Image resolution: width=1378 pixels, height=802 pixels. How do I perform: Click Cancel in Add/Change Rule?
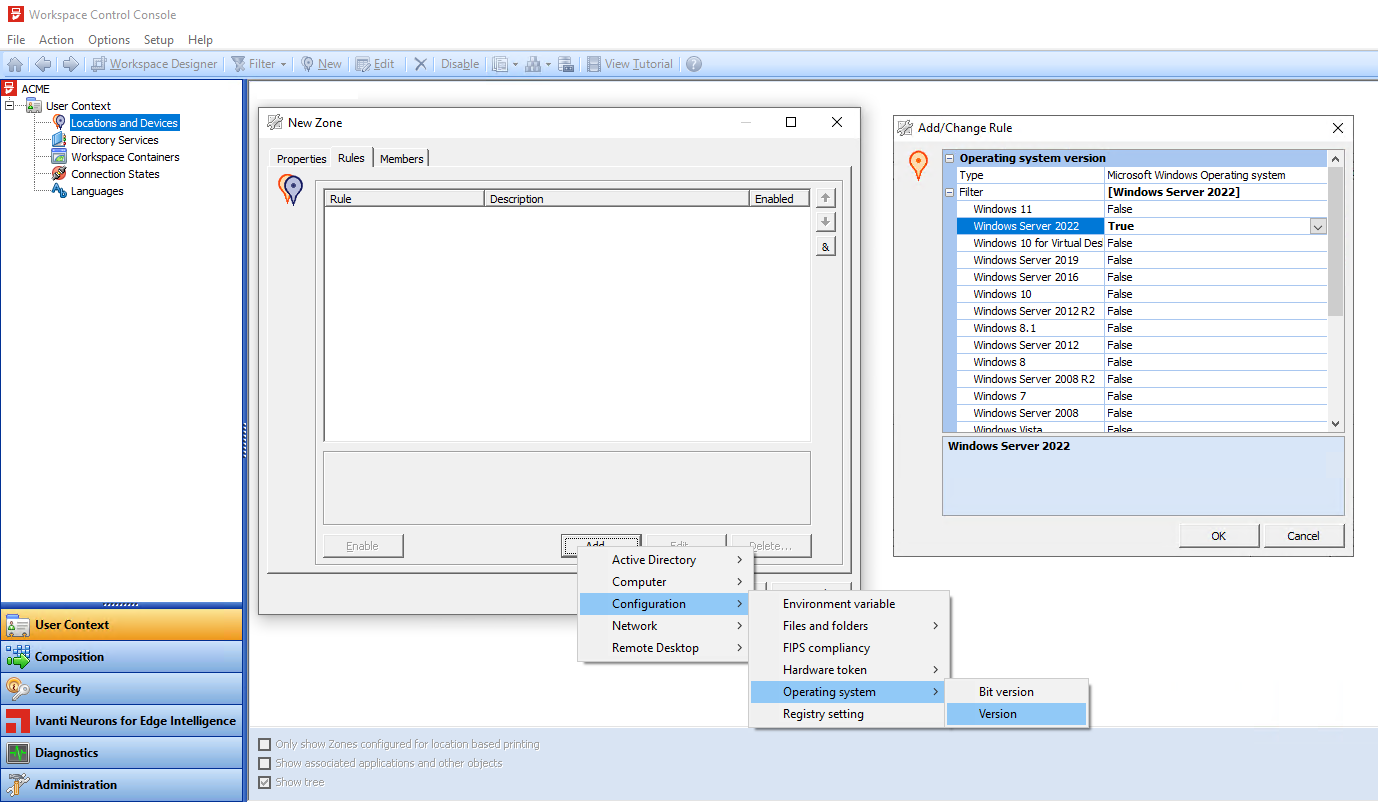[x=1304, y=536]
